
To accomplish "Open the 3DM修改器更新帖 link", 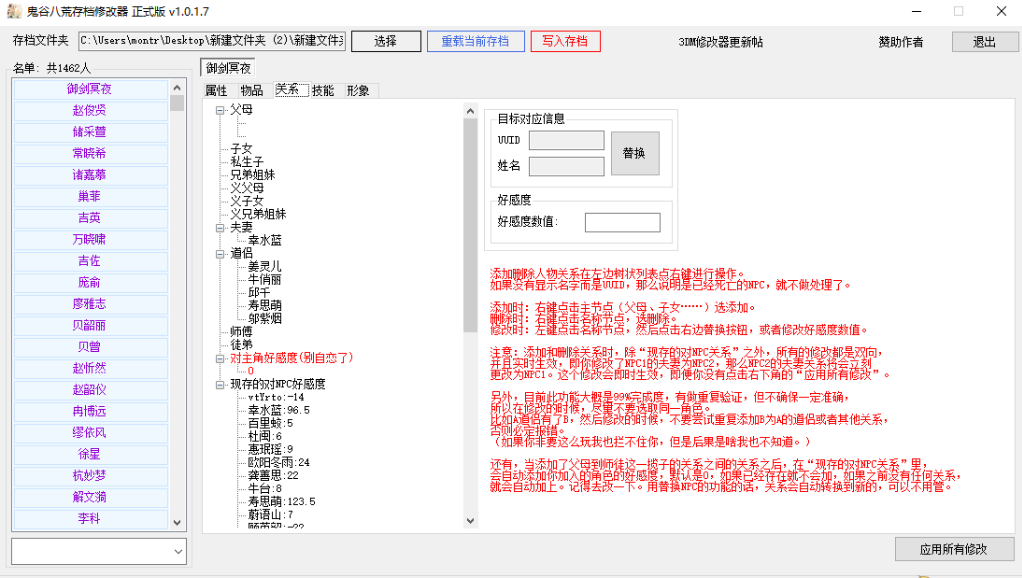I will (x=720, y=42).
